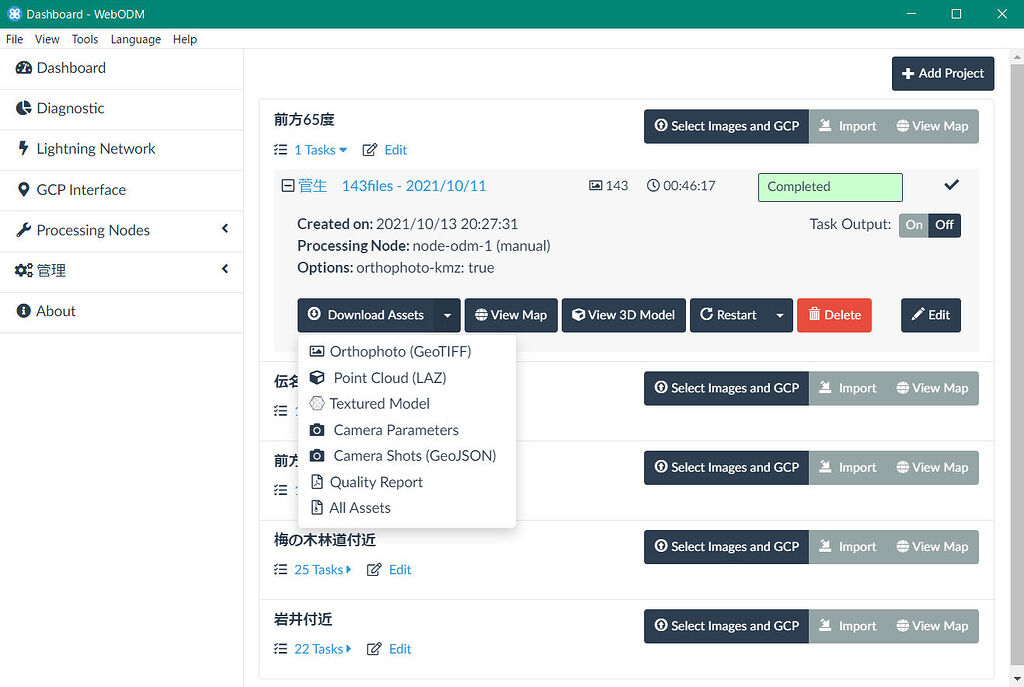Click the dark Edit button beside Delete
The height and width of the screenshot is (687, 1024).
pos(931,315)
